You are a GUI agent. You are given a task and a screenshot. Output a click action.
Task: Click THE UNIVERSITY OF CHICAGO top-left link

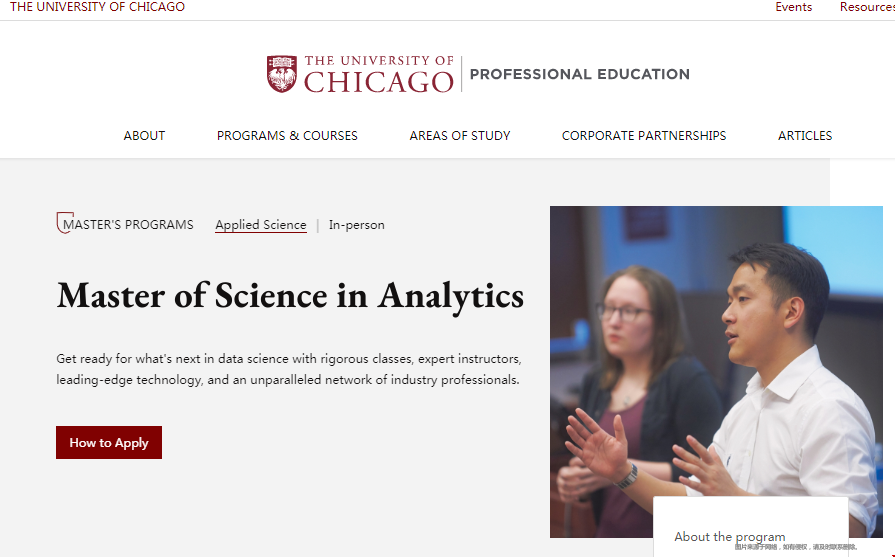click(97, 7)
